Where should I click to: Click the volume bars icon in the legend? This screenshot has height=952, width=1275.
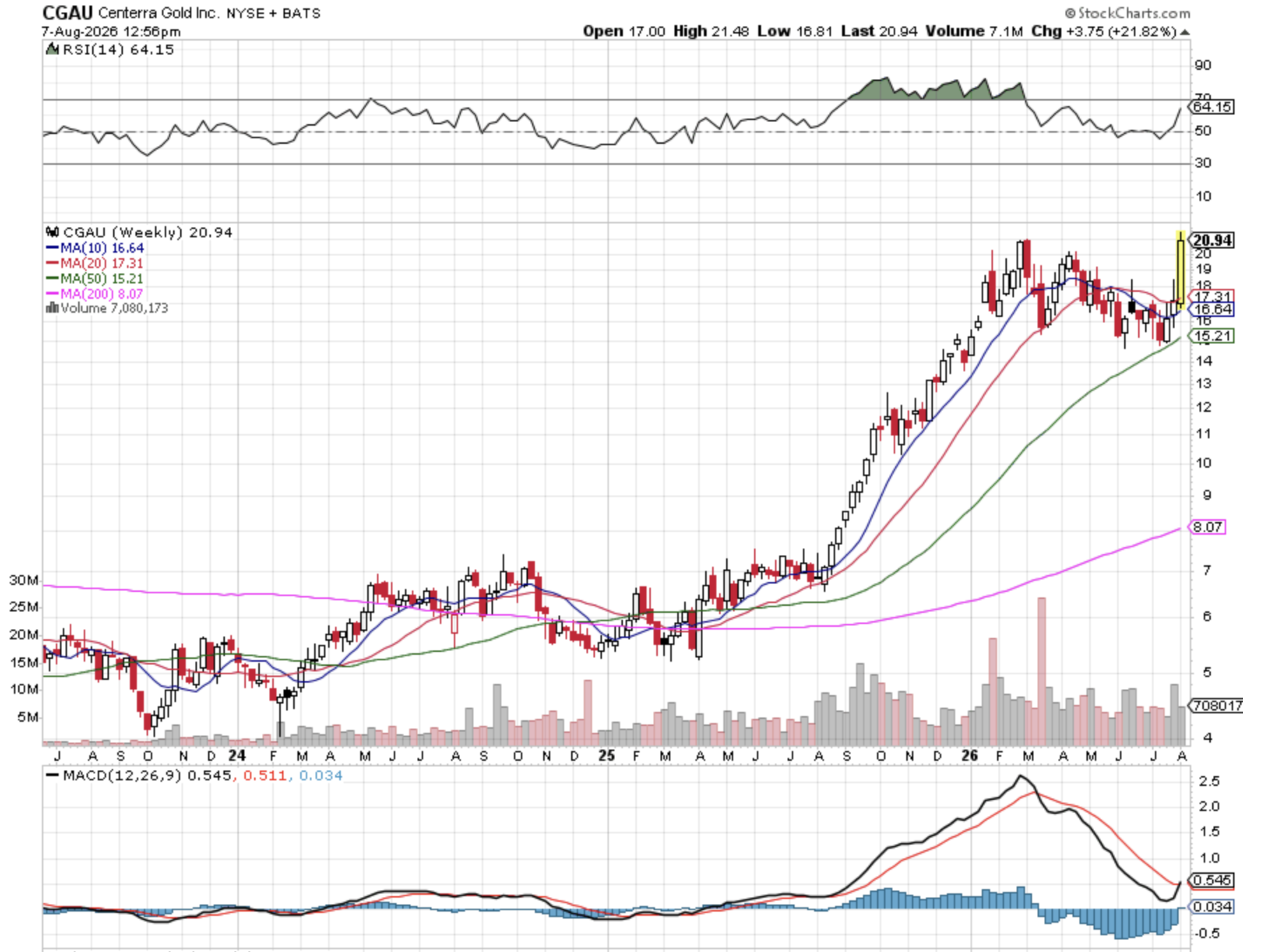(x=52, y=308)
